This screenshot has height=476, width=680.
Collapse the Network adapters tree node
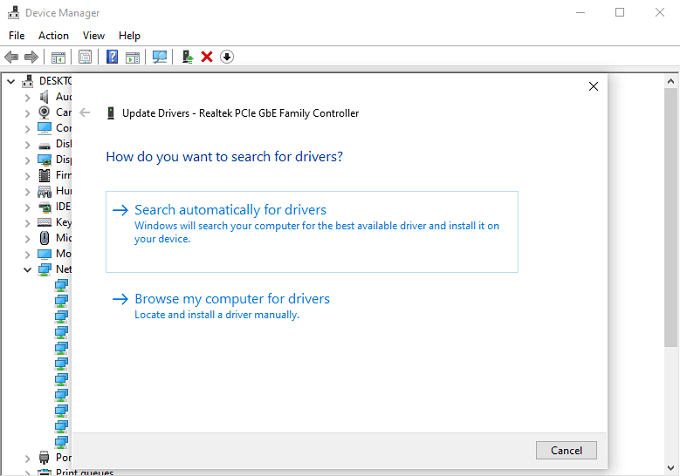tap(27, 269)
